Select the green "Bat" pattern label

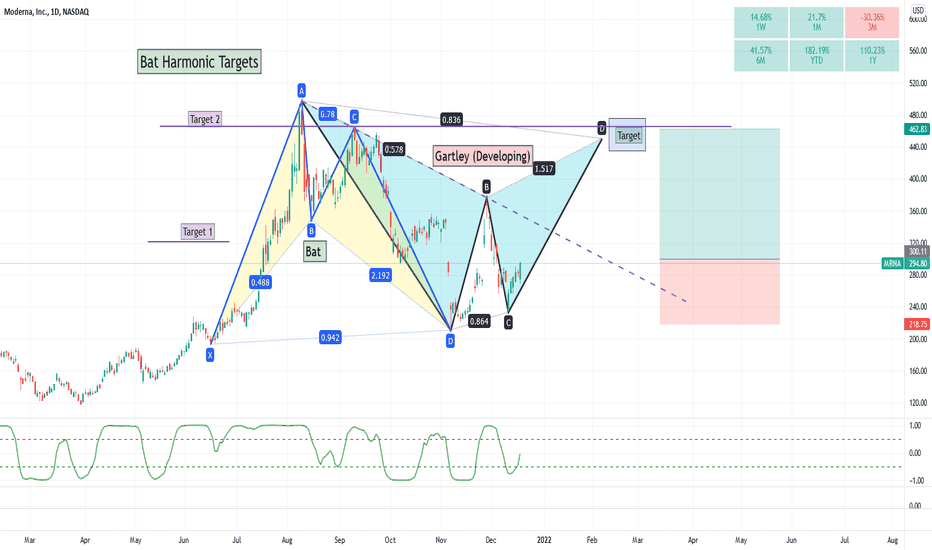pos(314,252)
